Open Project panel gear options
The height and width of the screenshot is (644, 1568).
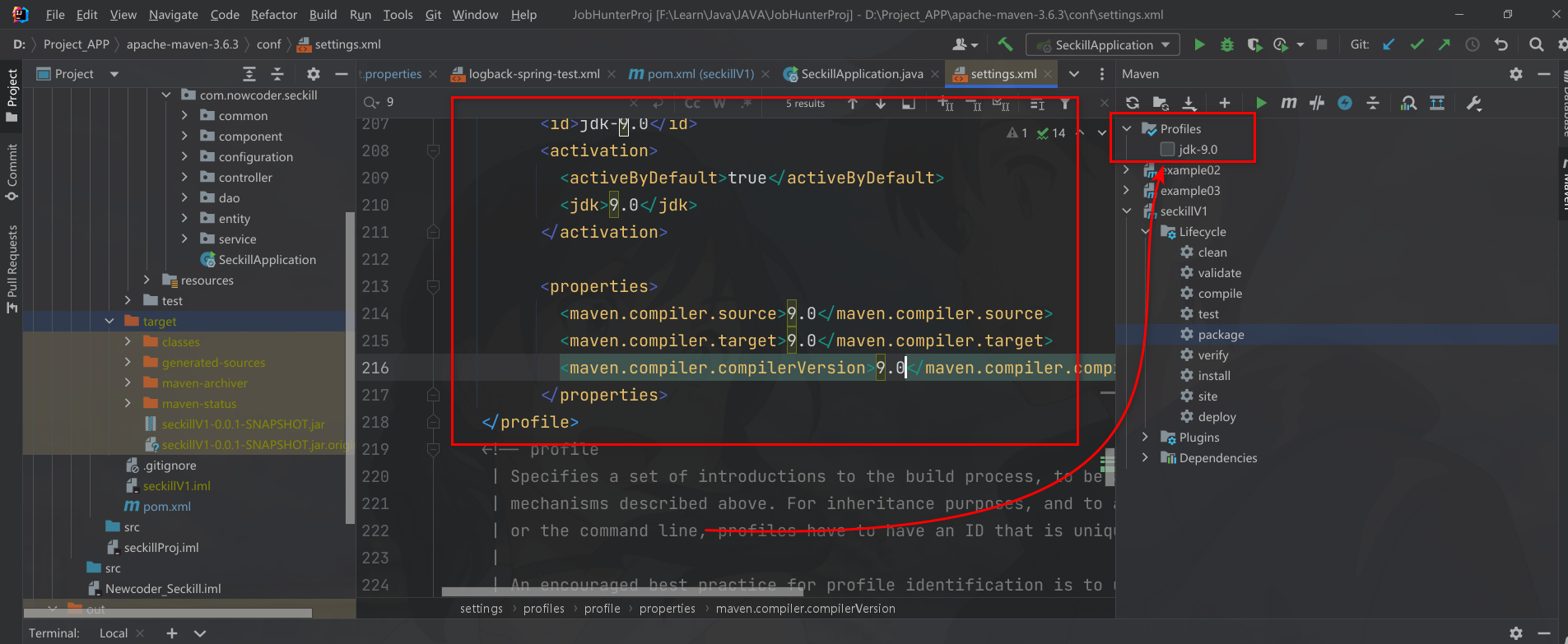pyautogui.click(x=314, y=74)
